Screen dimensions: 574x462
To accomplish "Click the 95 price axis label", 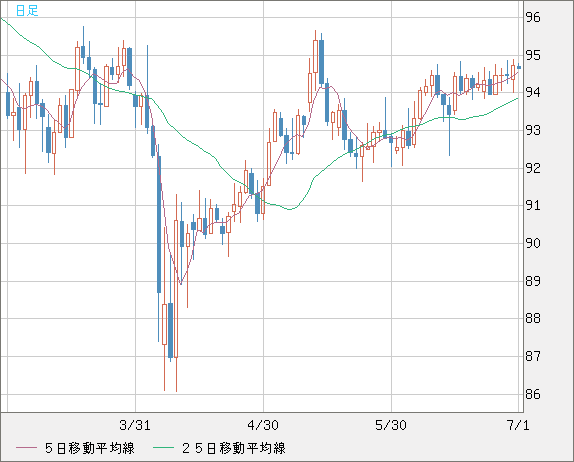I will (533, 55).
